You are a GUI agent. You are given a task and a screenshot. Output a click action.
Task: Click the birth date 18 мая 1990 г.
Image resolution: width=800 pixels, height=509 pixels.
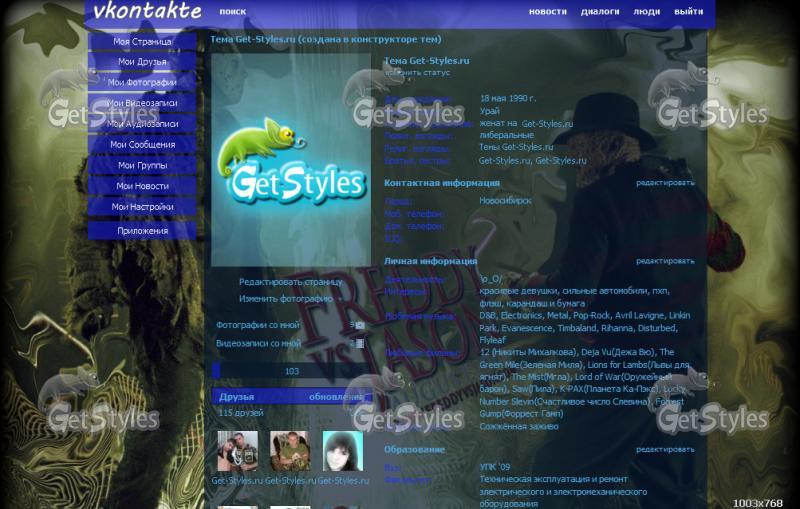pos(508,98)
